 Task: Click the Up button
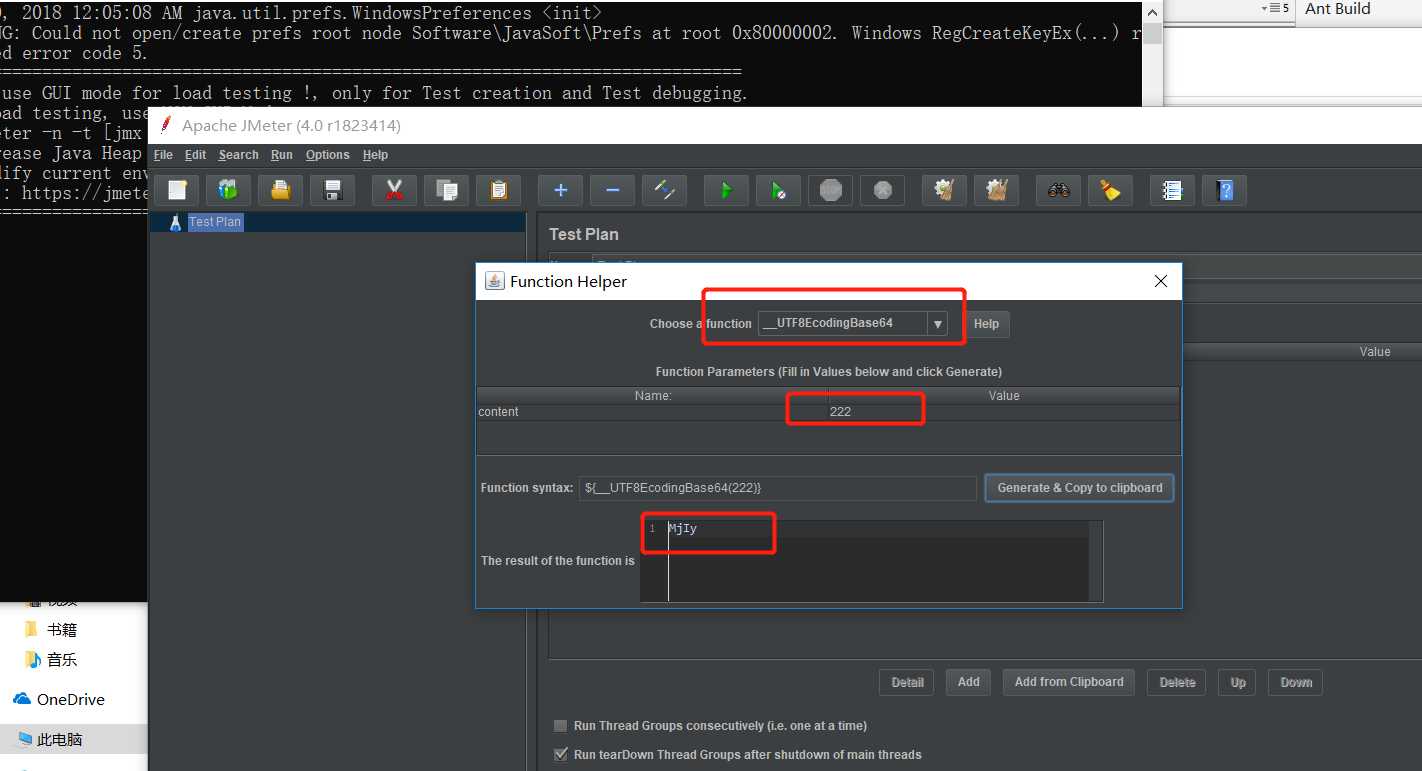[x=1238, y=682]
